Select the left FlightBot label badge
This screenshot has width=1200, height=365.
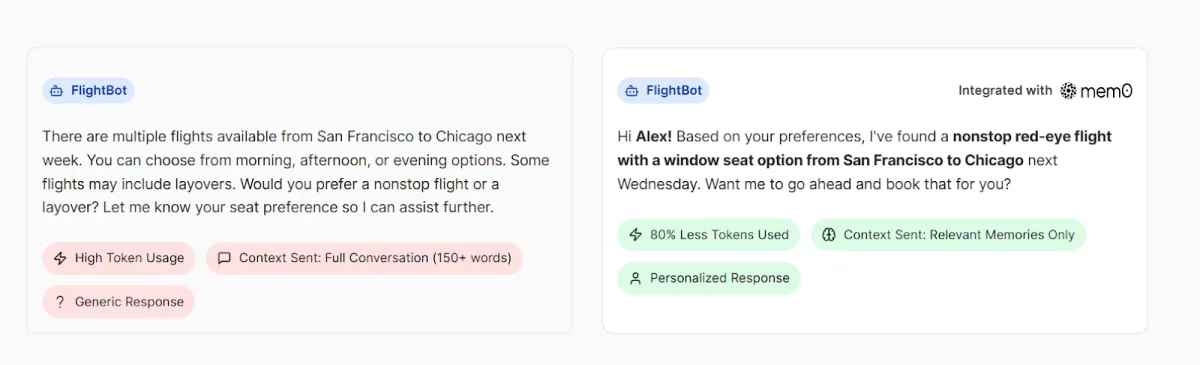tap(88, 90)
